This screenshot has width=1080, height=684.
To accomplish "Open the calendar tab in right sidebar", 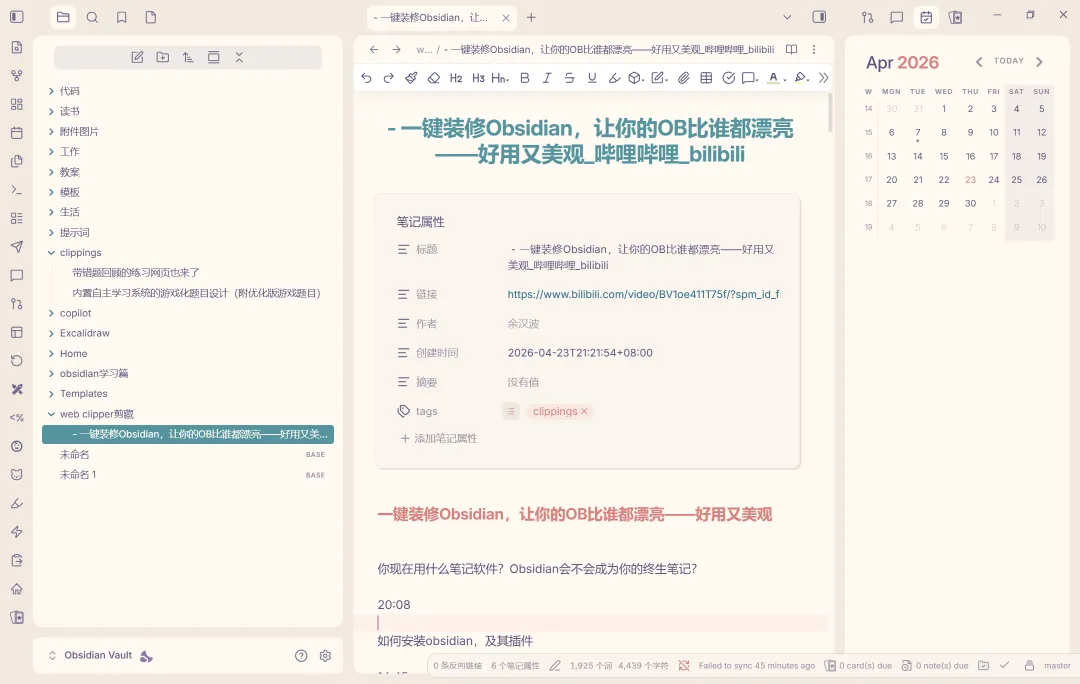I will pos(926,17).
